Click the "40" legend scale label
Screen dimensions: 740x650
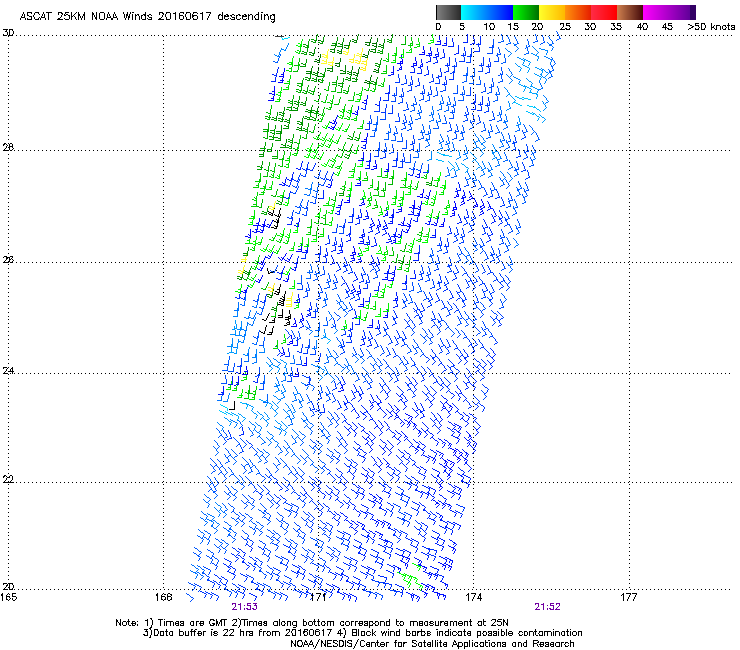642,27
